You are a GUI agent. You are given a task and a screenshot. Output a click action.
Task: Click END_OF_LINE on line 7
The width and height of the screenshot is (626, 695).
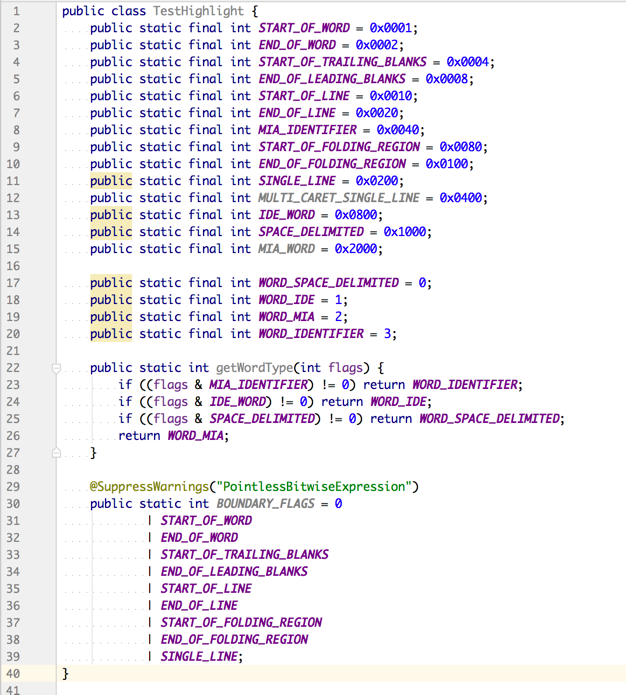pyautogui.click(x=297, y=113)
